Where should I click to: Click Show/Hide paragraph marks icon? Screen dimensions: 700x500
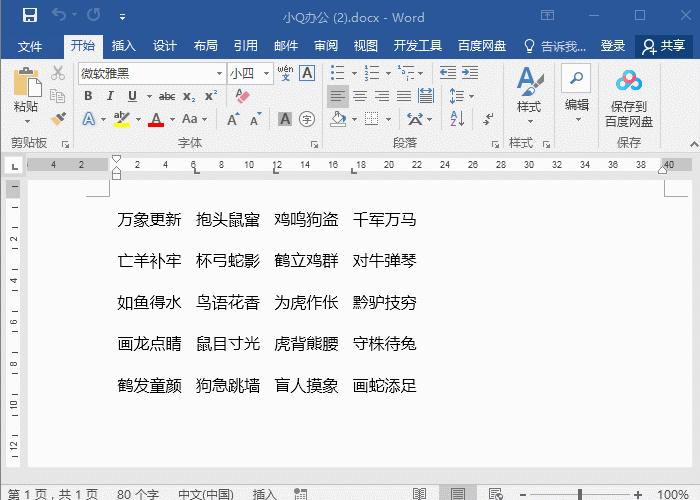488,119
